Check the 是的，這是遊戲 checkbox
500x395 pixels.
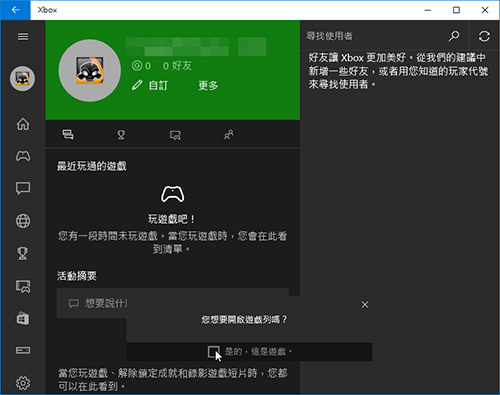[x=213, y=352]
